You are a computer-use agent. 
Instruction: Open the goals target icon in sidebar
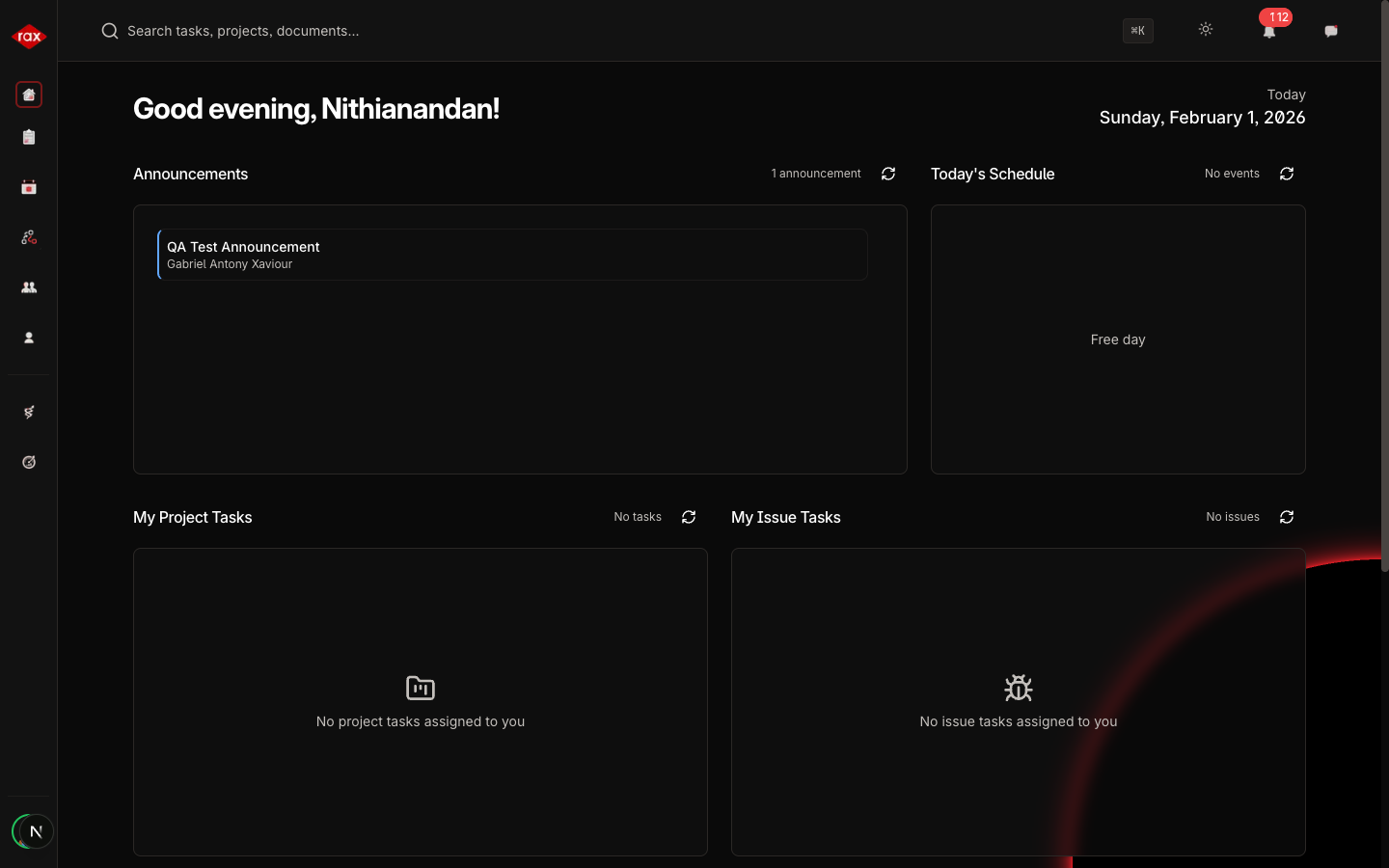tap(29, 462)
